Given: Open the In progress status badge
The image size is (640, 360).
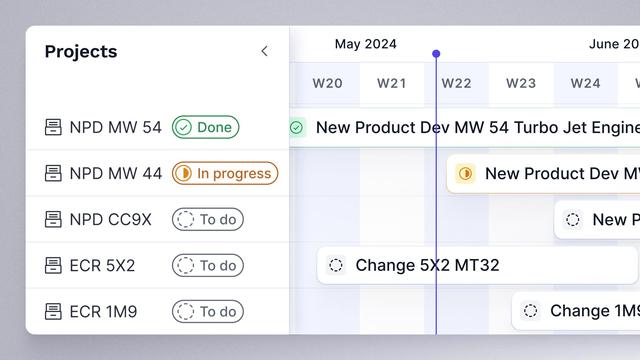Looking at the screenshot, I should 225,173.
